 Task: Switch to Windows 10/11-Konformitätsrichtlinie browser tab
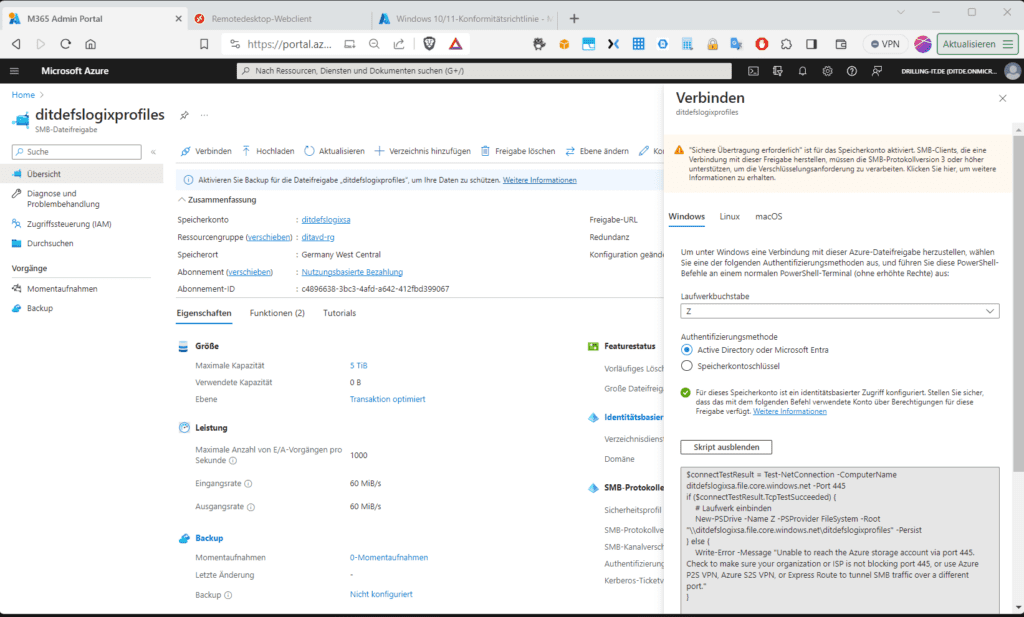click(x=464, y=18)
